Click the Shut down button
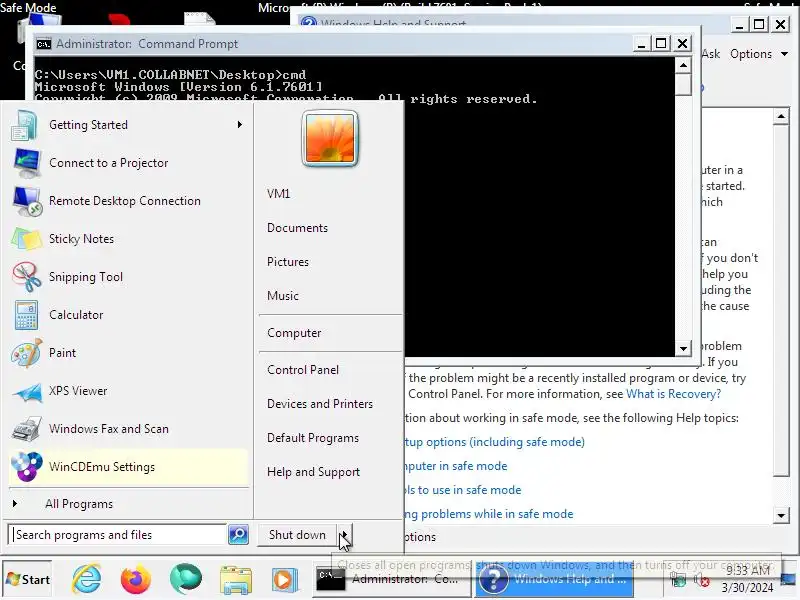 pos(297,535)
